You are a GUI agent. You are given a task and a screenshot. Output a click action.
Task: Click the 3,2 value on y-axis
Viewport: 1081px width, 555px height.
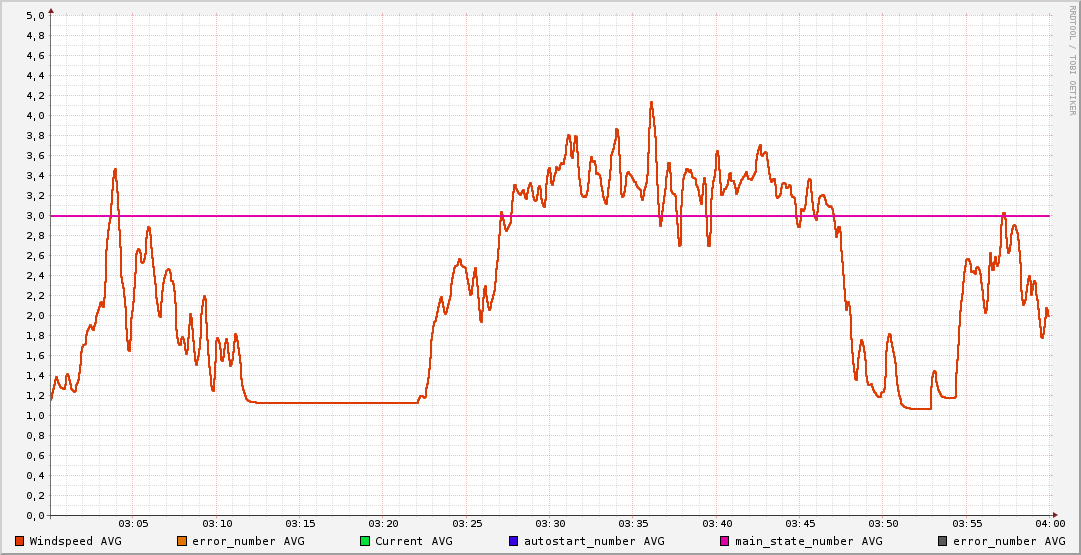pos(37,196)
